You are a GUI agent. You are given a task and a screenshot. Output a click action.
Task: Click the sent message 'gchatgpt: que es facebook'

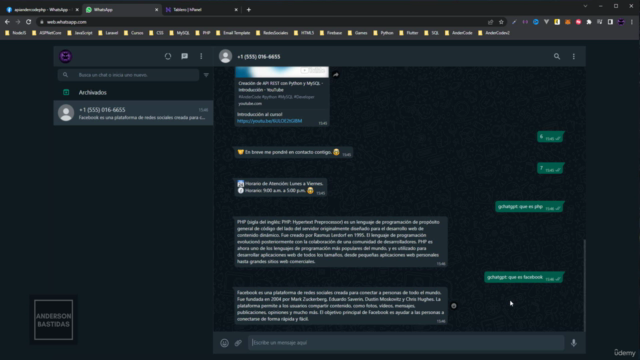point(524,278)
